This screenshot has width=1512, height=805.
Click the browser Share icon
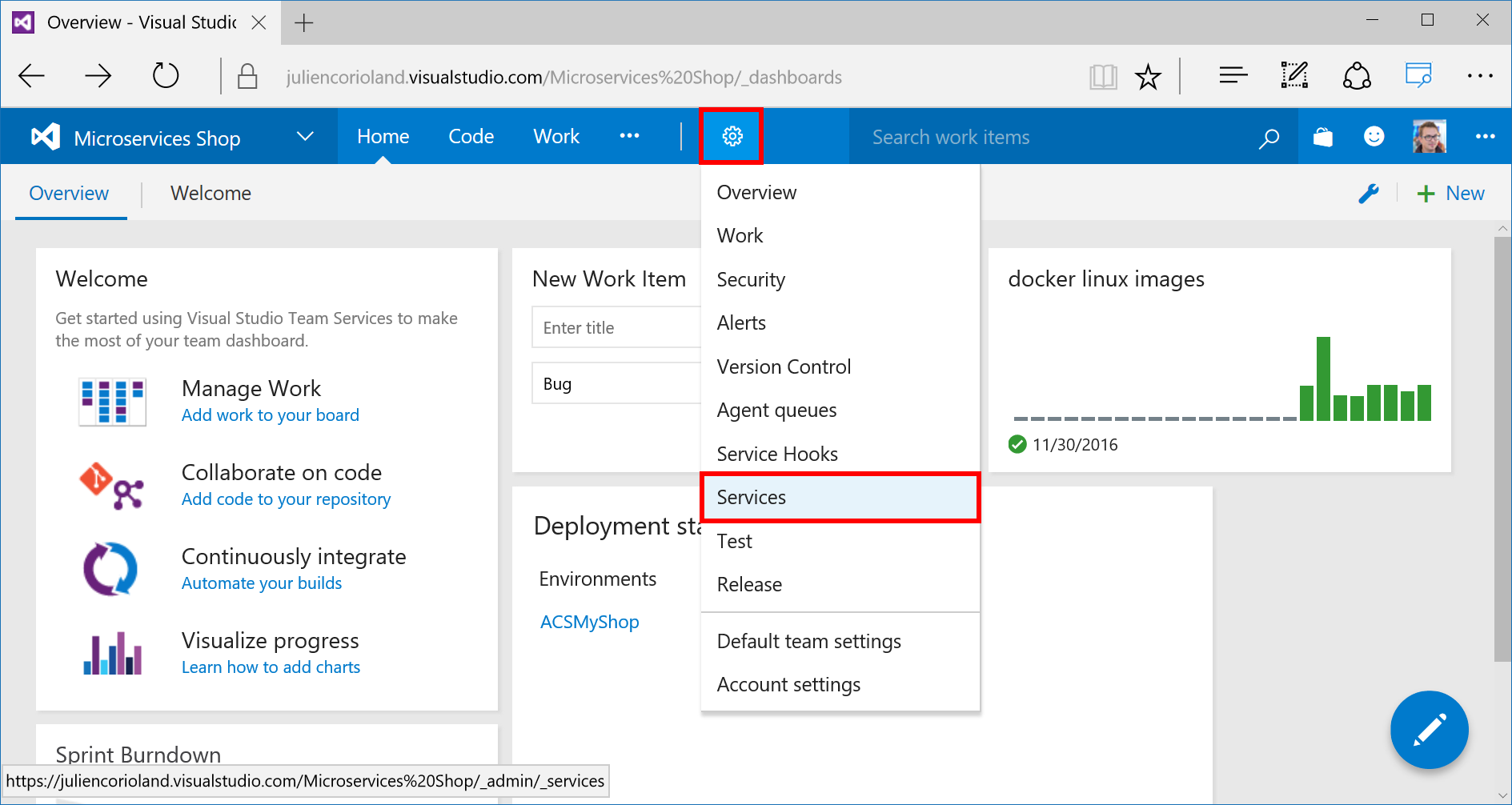coord(1357,76)
